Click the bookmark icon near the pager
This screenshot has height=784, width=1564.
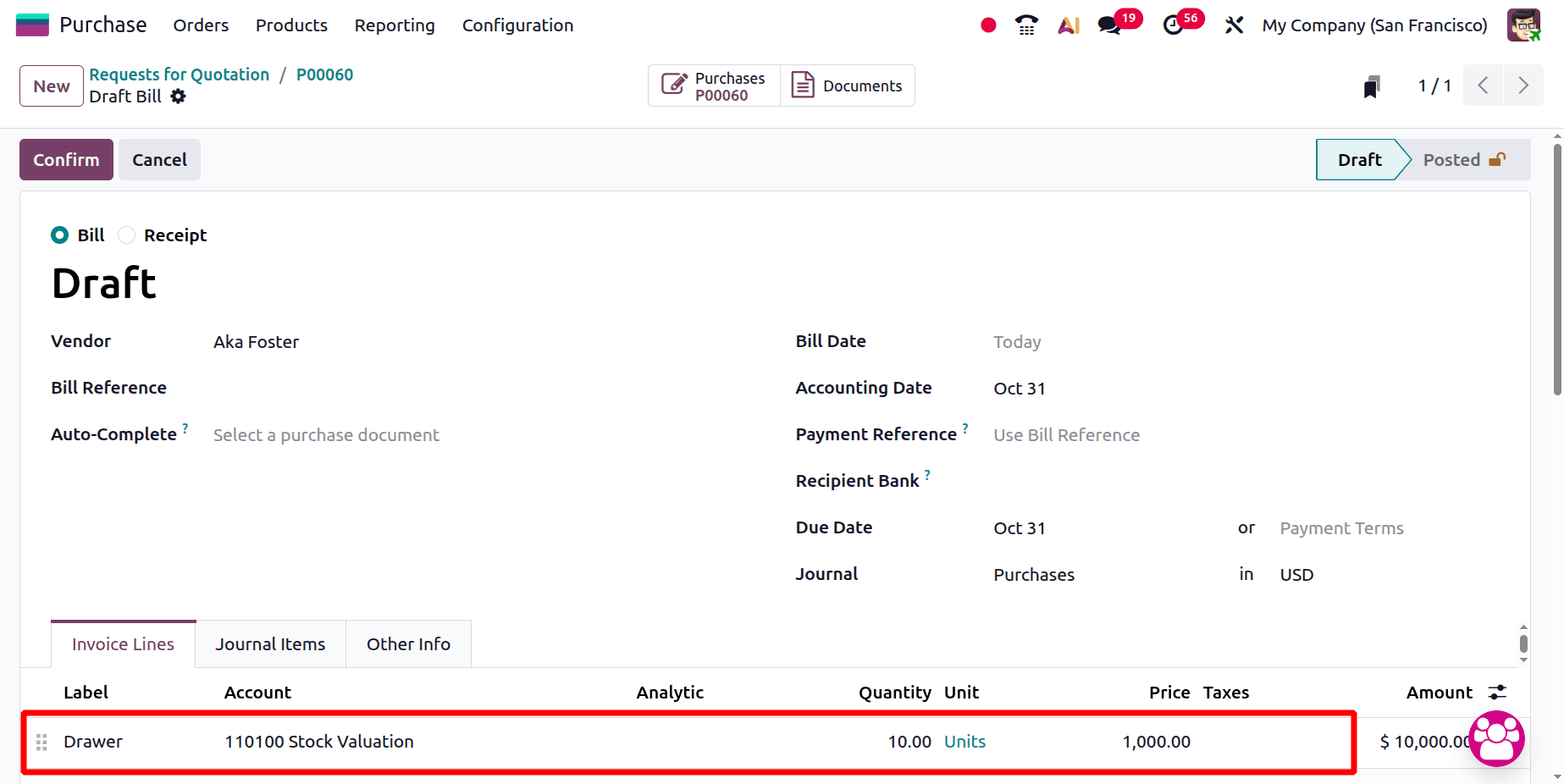pos(1372,86)
